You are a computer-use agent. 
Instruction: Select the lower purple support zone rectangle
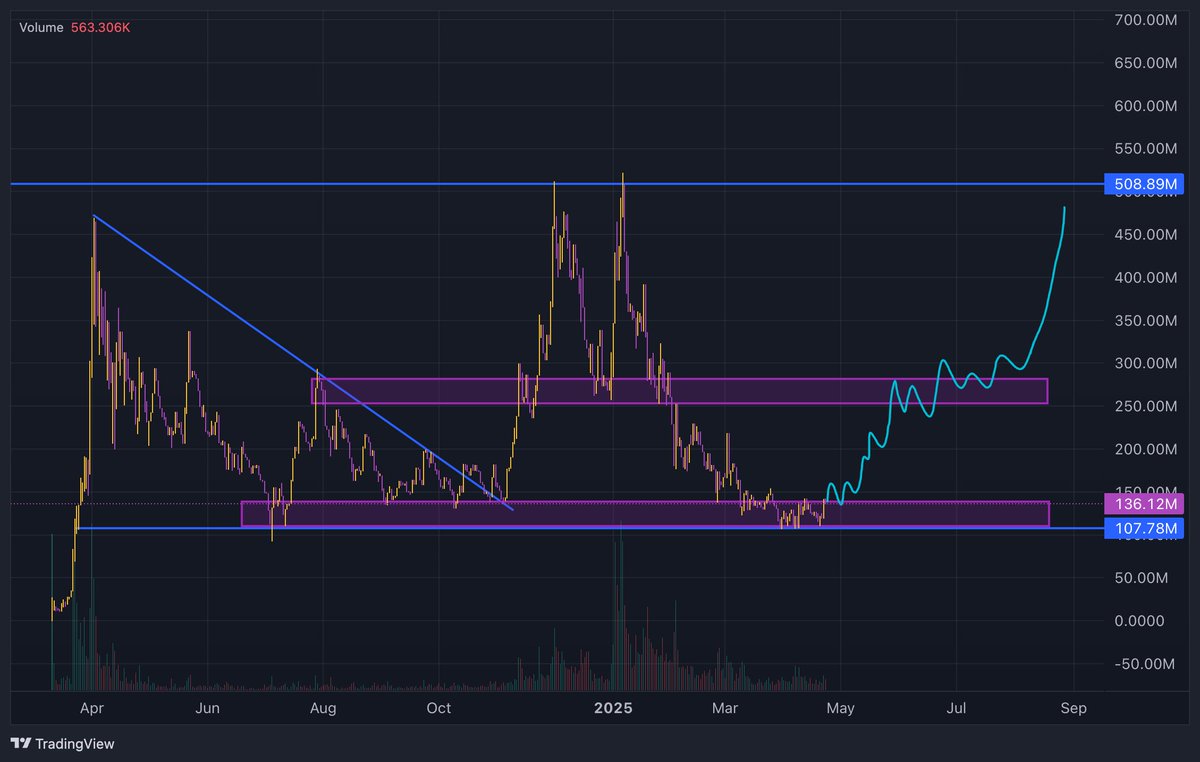point(645,514)
